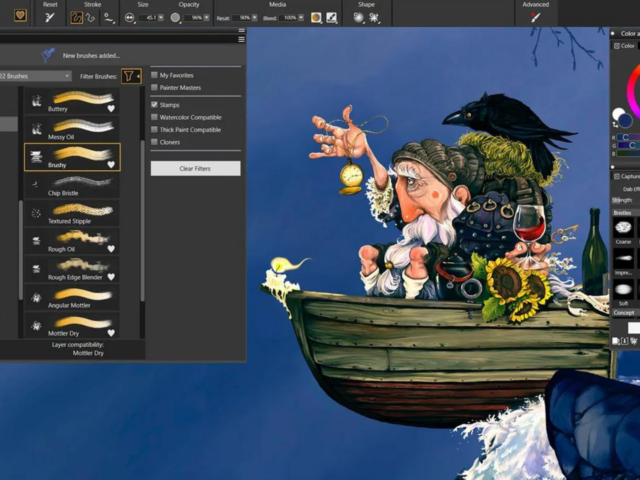Click the heart favorite icon on Rough Oil

pyautogui.click(x=111, y=248)
